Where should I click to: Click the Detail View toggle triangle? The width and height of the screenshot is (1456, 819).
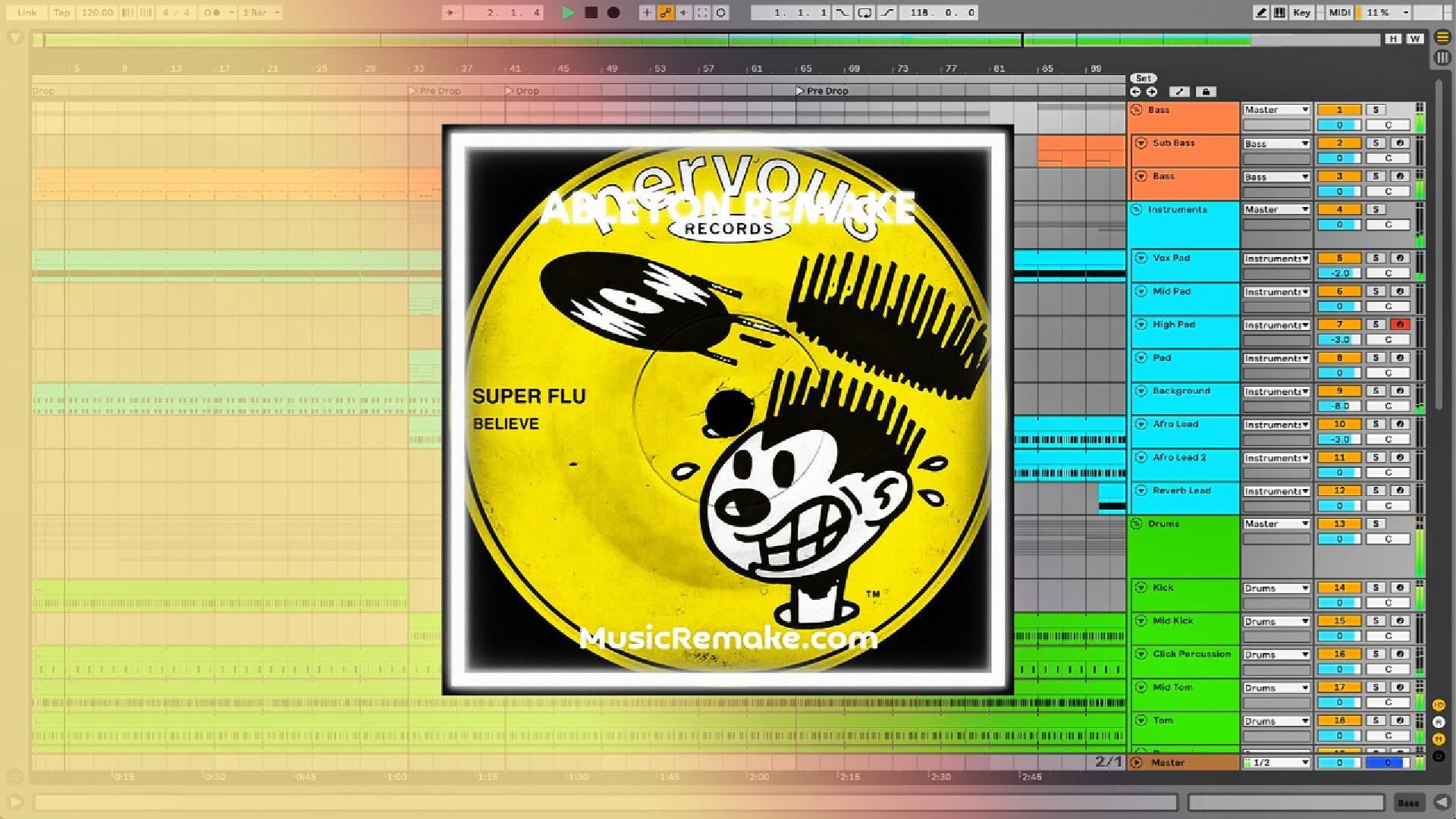click(x=1442, y=802)
